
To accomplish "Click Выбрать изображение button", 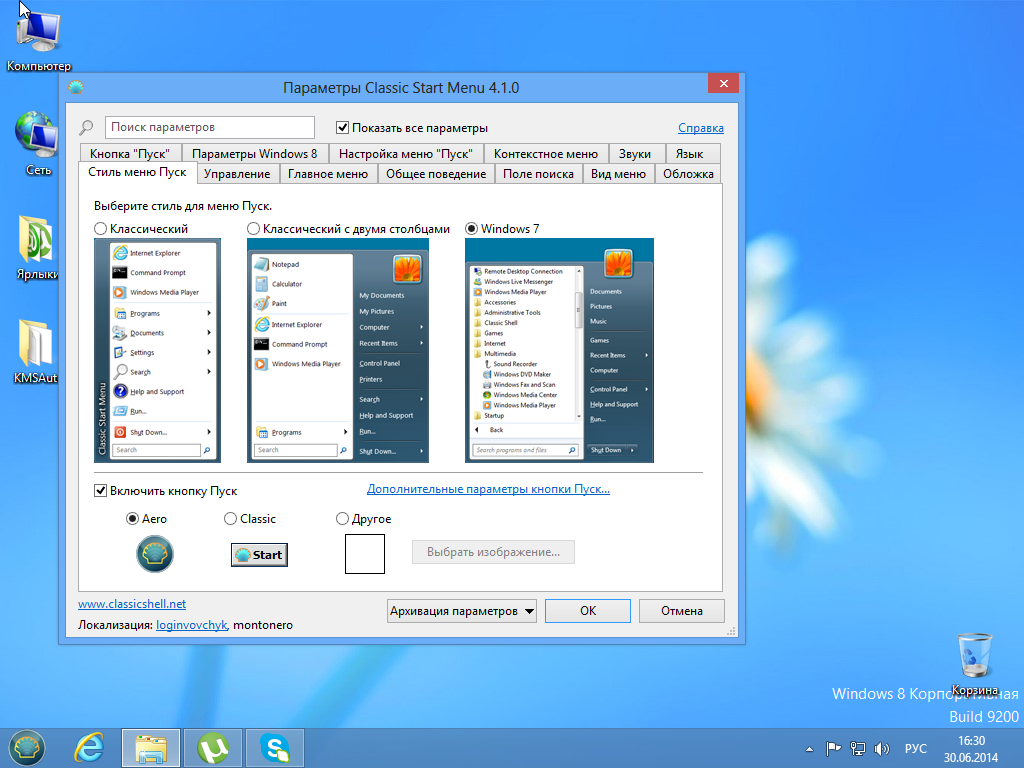I will (x=493, y=552).
